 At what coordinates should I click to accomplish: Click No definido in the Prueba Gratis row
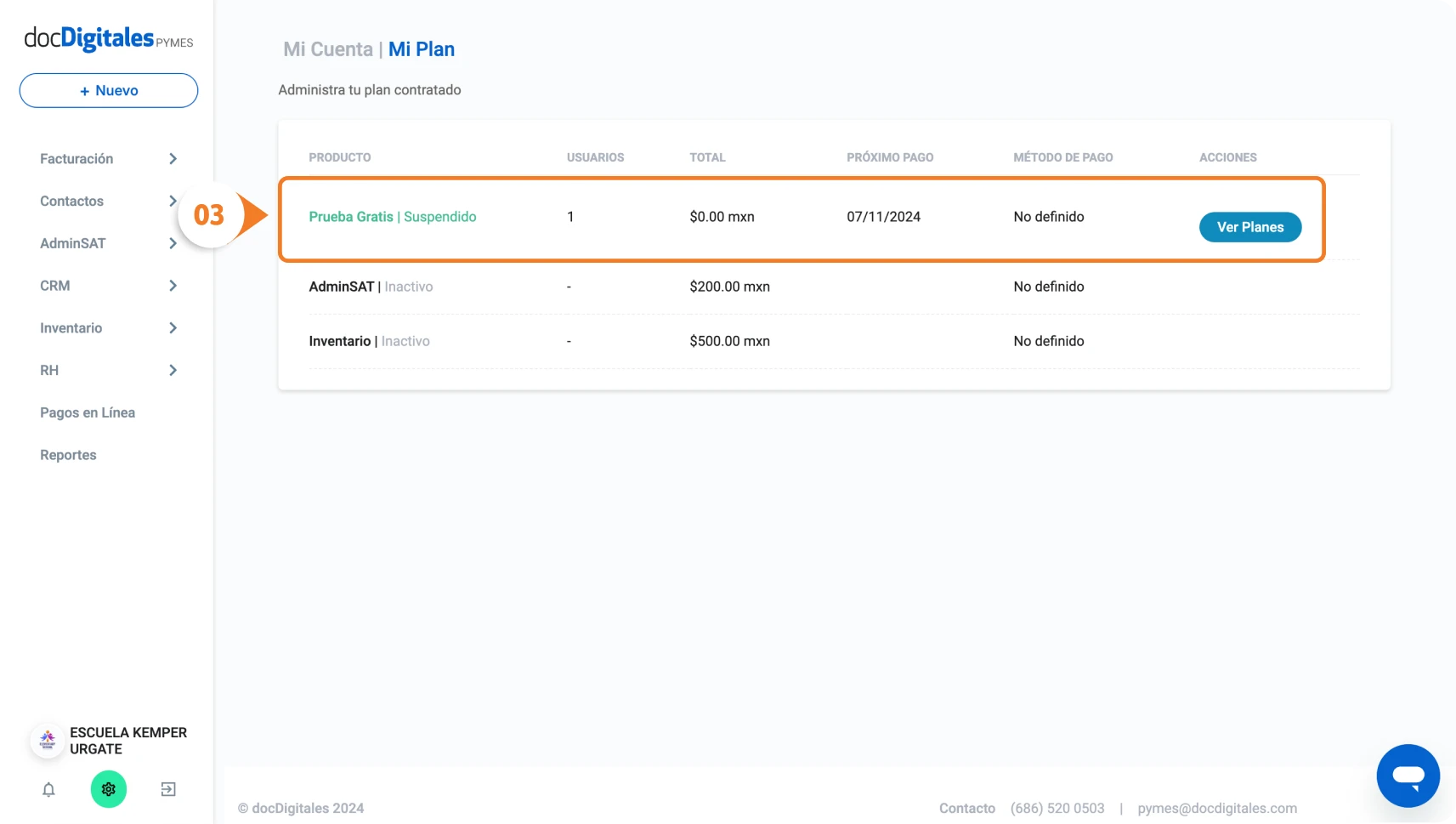click(x=1049, y=217)
